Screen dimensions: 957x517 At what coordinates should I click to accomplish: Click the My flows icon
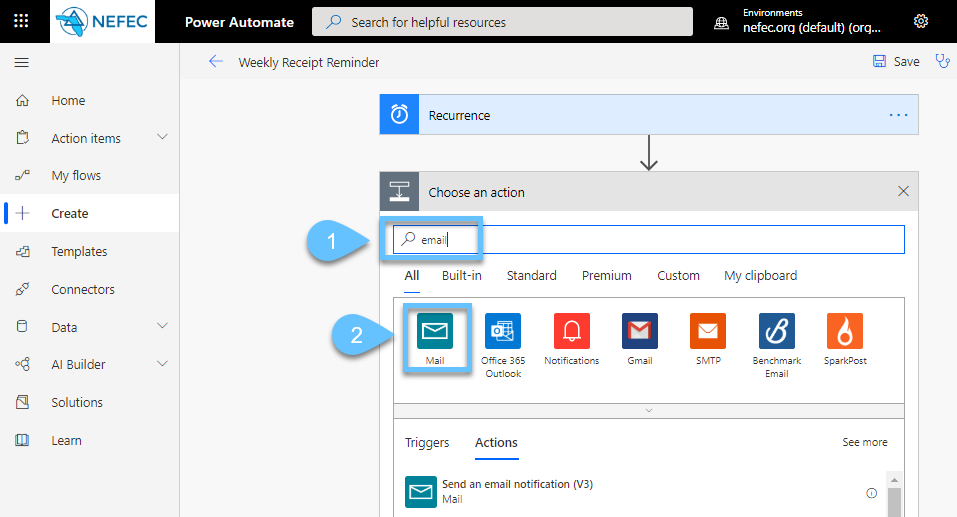(22, 176)
